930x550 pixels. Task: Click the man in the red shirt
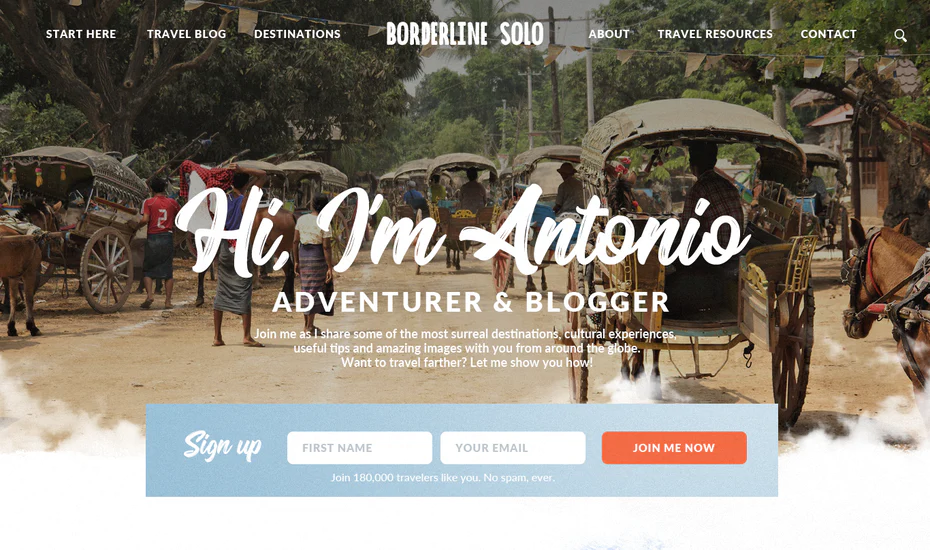pos(159,243)
